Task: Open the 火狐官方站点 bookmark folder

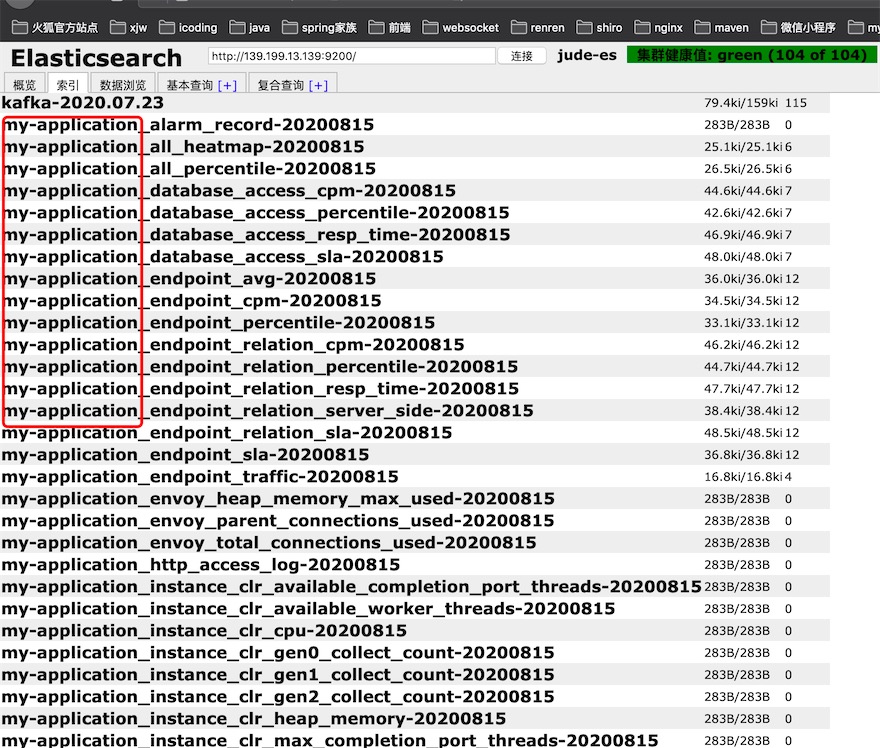Action: pyautogui.click(x=54, y=27)
